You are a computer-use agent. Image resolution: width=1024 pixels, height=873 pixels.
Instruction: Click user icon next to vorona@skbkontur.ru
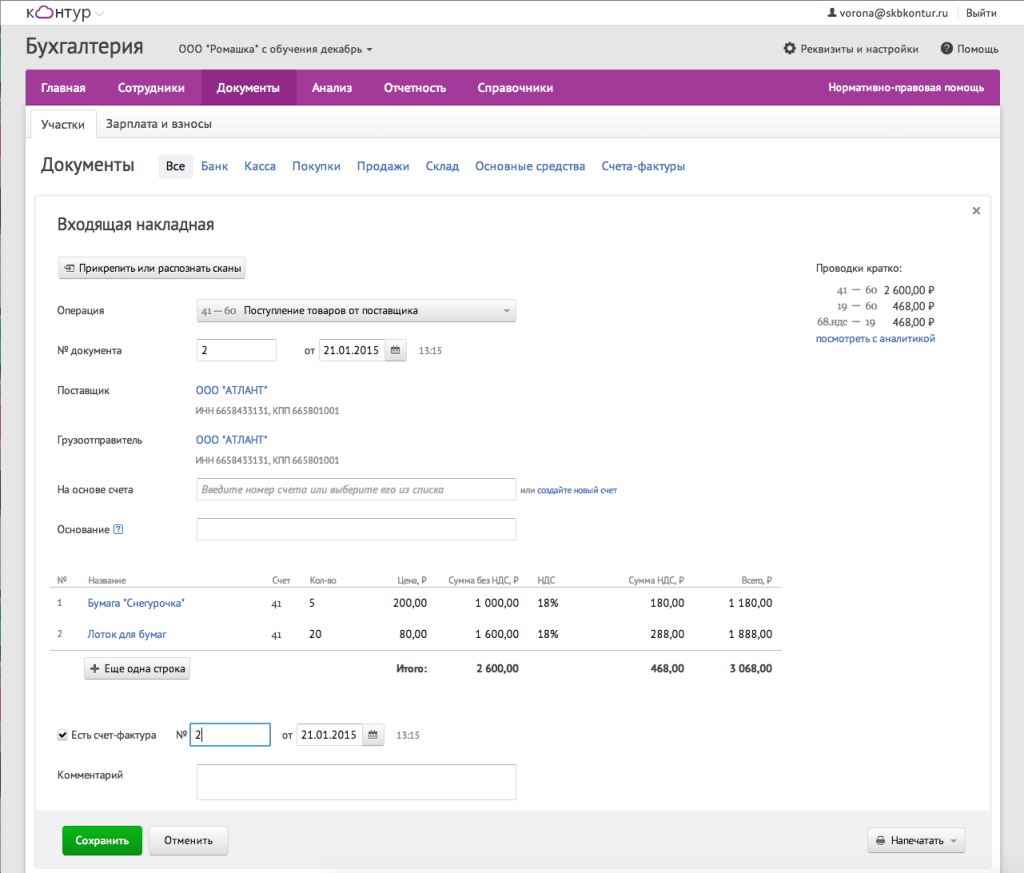point(831,13)
